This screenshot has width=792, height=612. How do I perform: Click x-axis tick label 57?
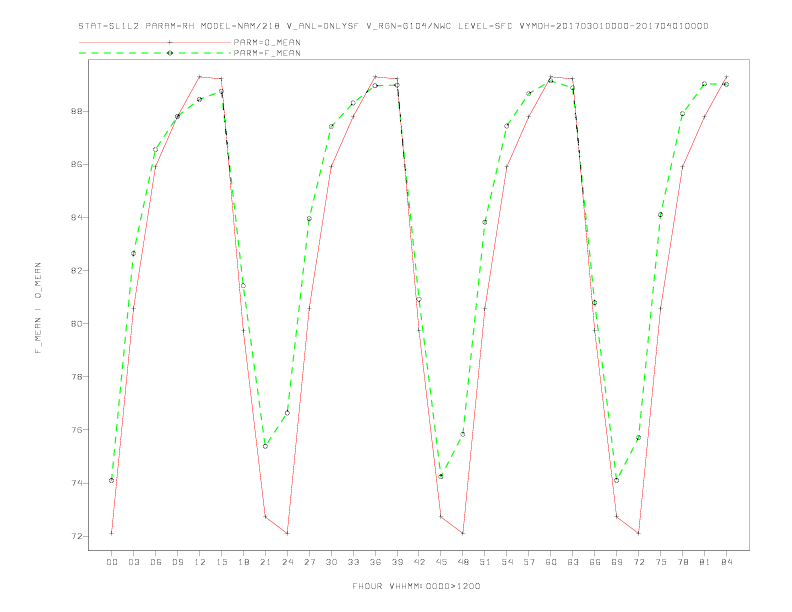(529, 562)
